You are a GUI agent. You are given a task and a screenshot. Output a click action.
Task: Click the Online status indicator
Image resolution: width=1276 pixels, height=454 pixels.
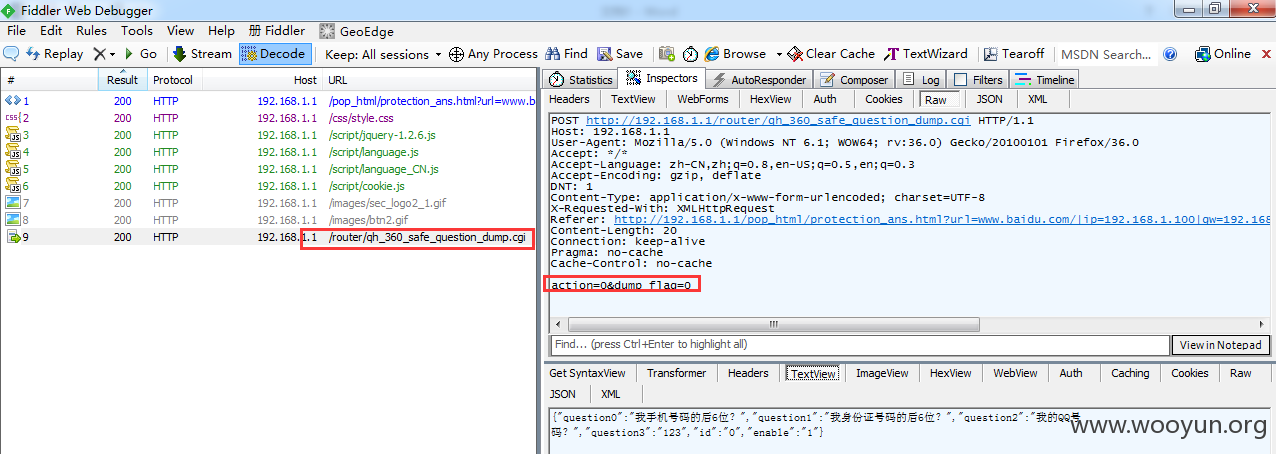tap(1222, 54)
